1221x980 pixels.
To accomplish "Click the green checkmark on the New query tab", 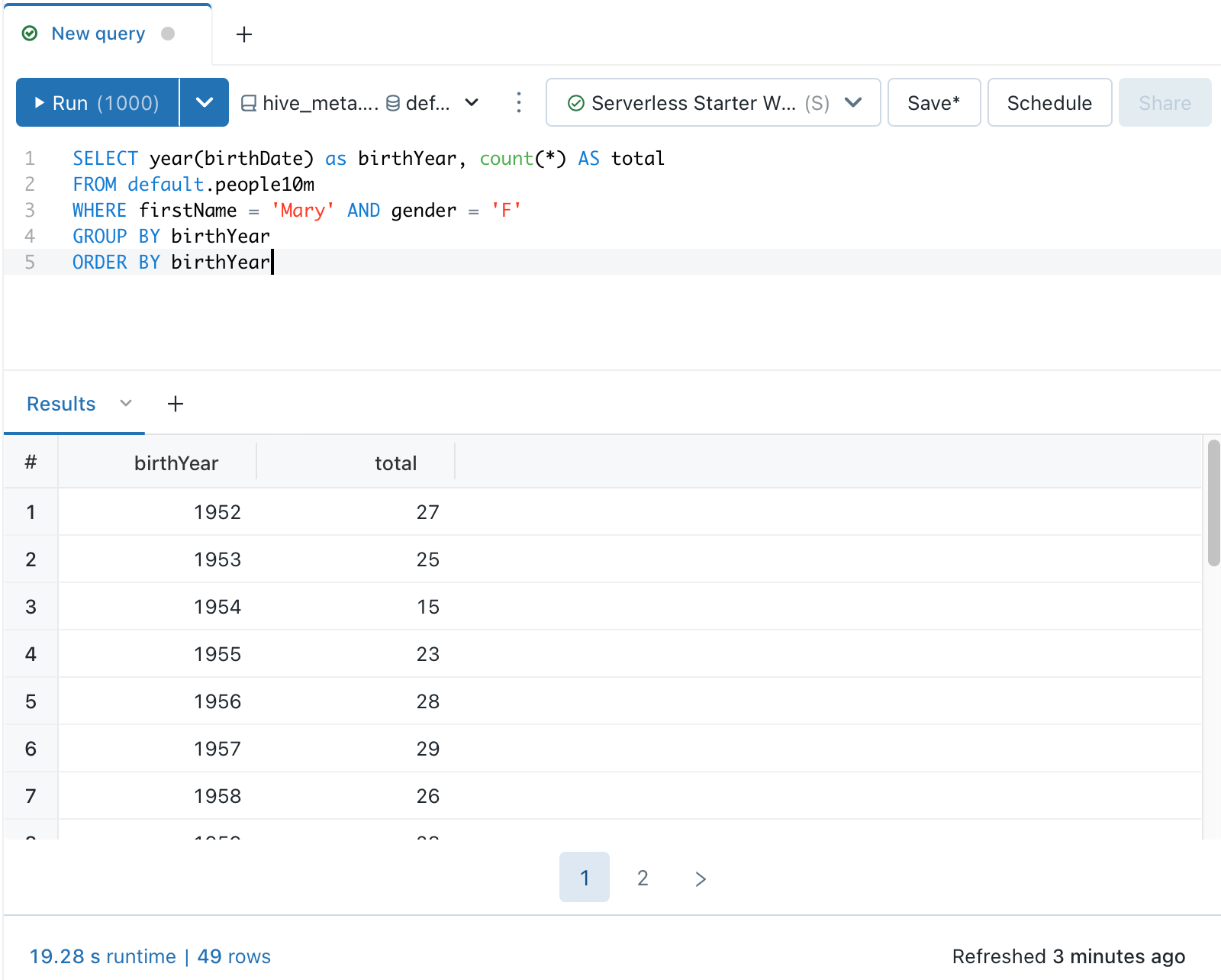I will (29, 33).
